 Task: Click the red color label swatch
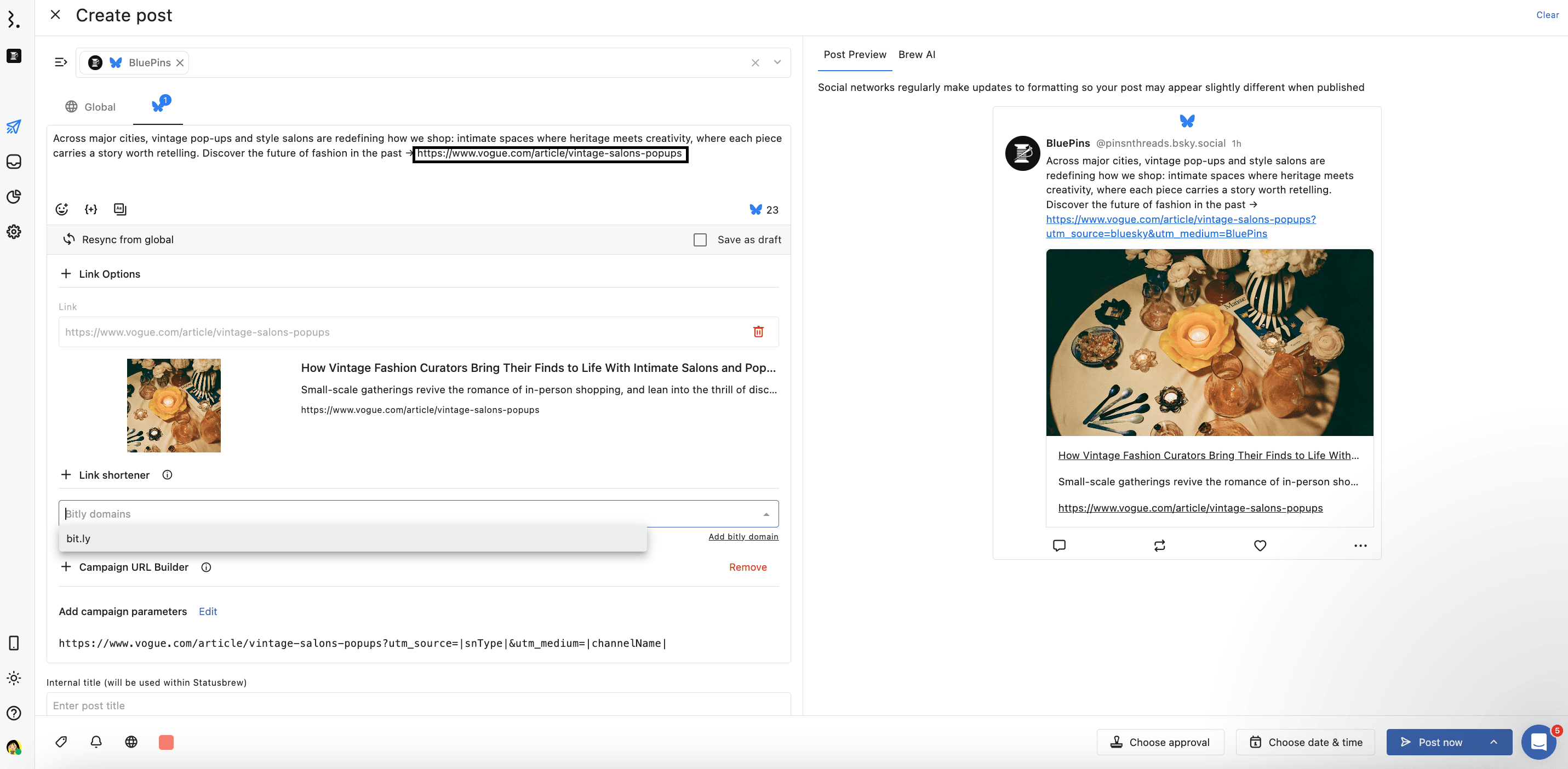[166, 742]
